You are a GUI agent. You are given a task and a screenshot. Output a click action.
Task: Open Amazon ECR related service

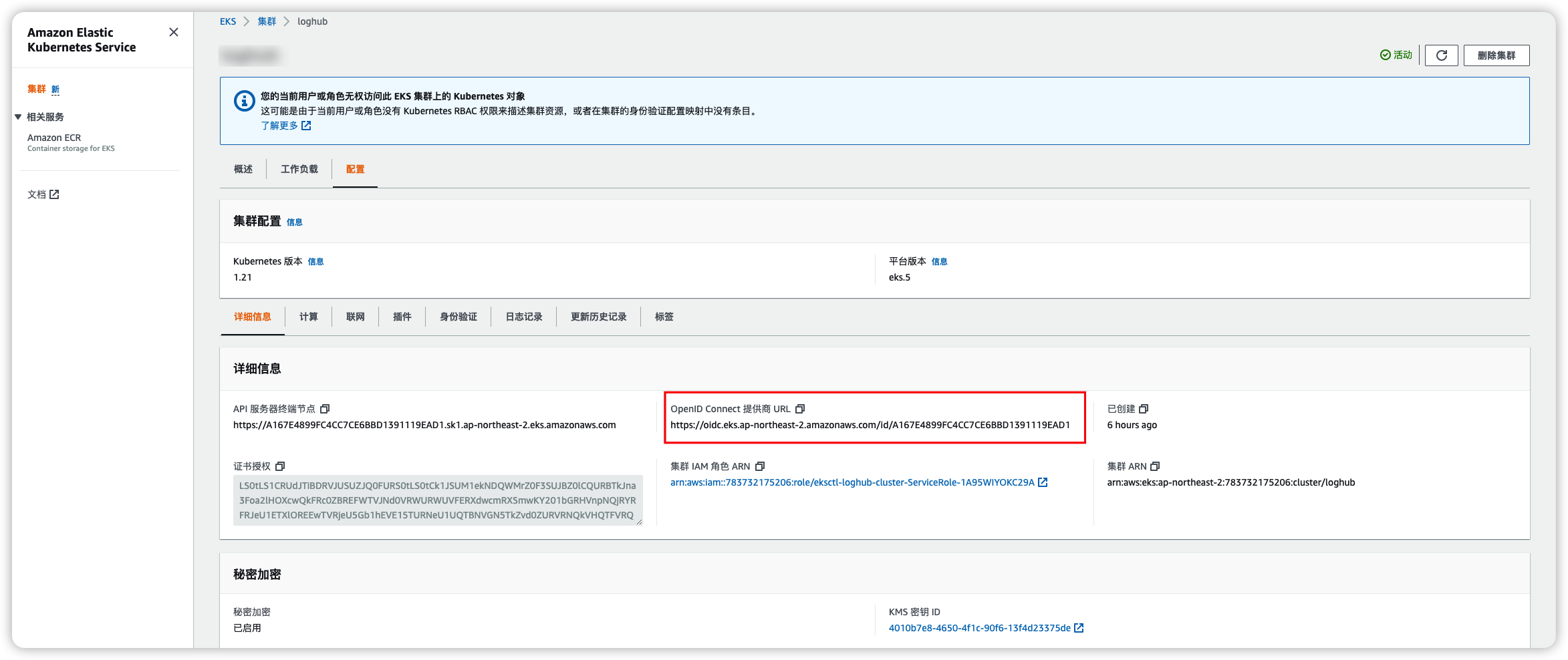[x=54, y=138]
